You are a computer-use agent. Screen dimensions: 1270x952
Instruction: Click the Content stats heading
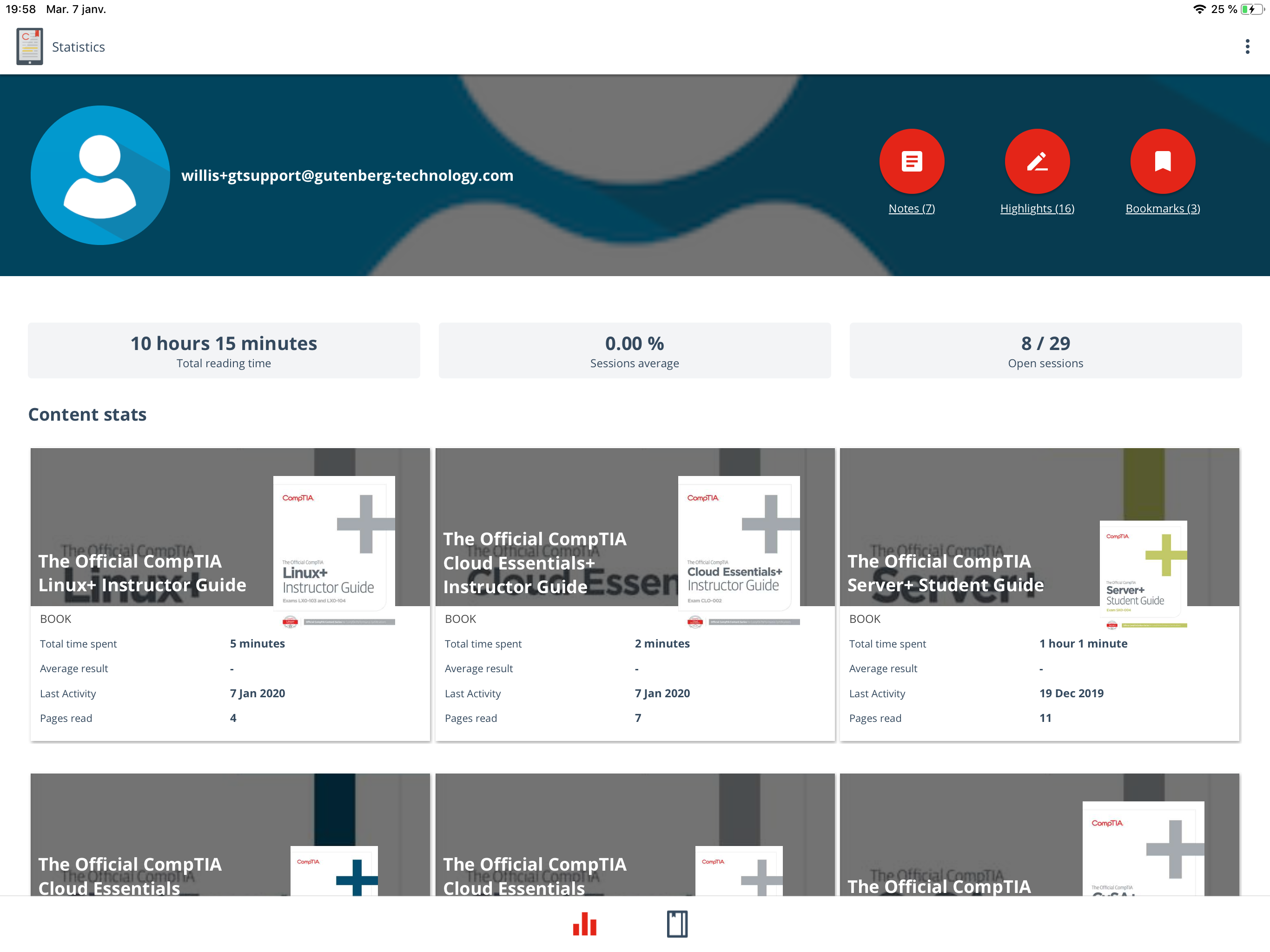tap(87, 414)
